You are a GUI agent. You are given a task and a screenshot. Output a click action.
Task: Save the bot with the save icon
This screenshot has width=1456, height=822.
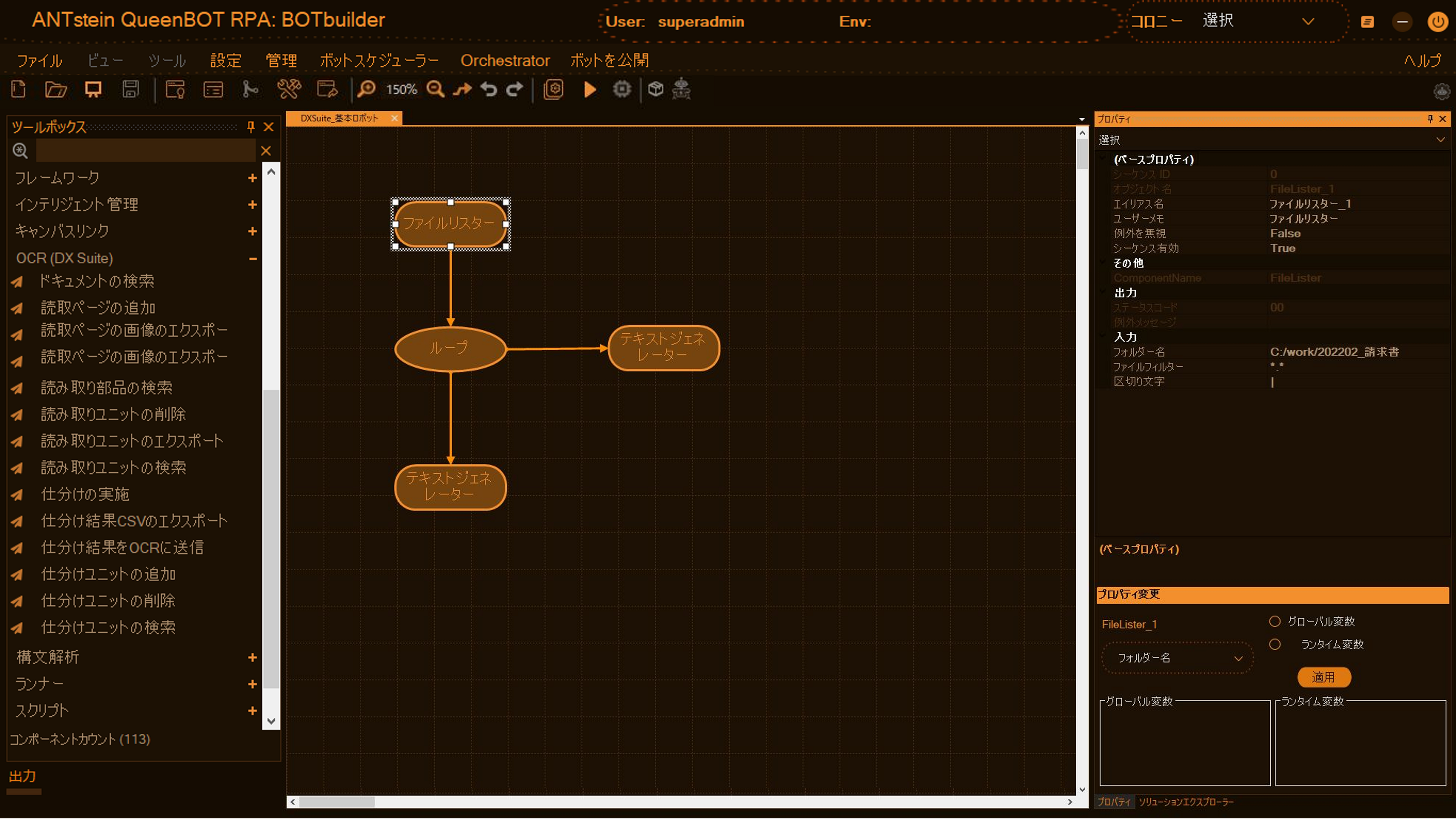[131, 89]
